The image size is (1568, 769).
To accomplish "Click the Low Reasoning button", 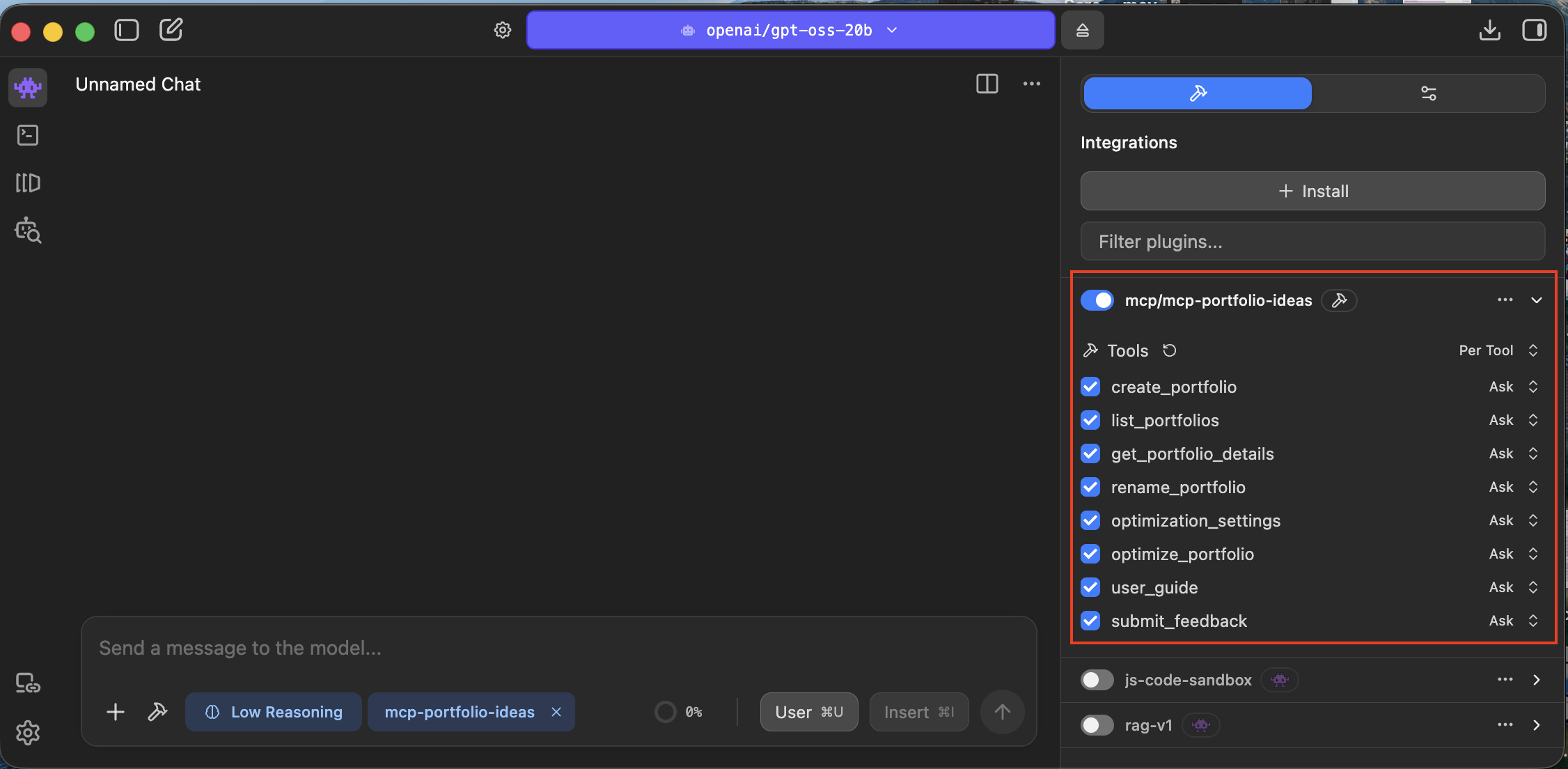I will pos(274,712).
